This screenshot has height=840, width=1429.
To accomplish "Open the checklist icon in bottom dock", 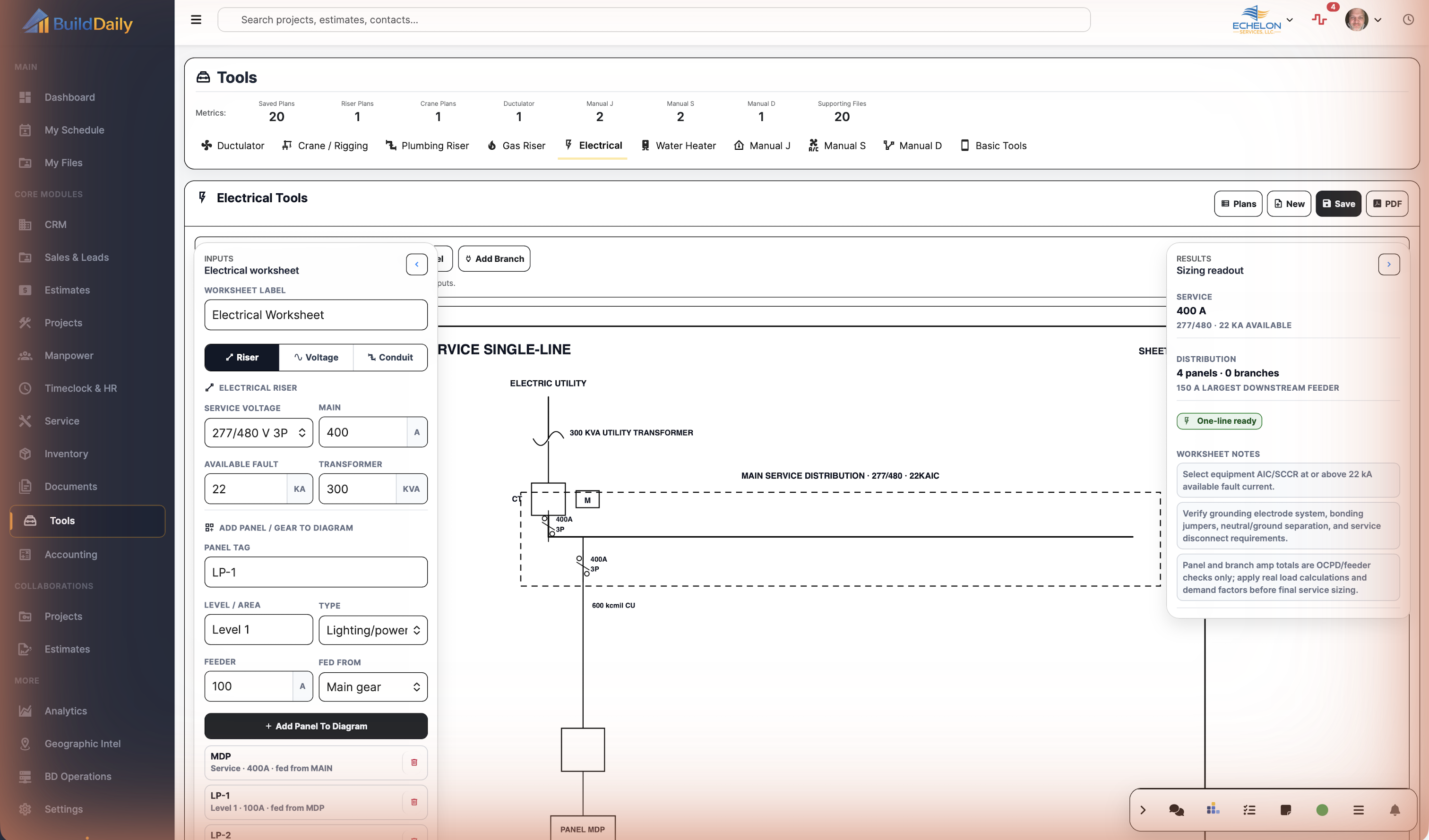I will coord(1249,810).
